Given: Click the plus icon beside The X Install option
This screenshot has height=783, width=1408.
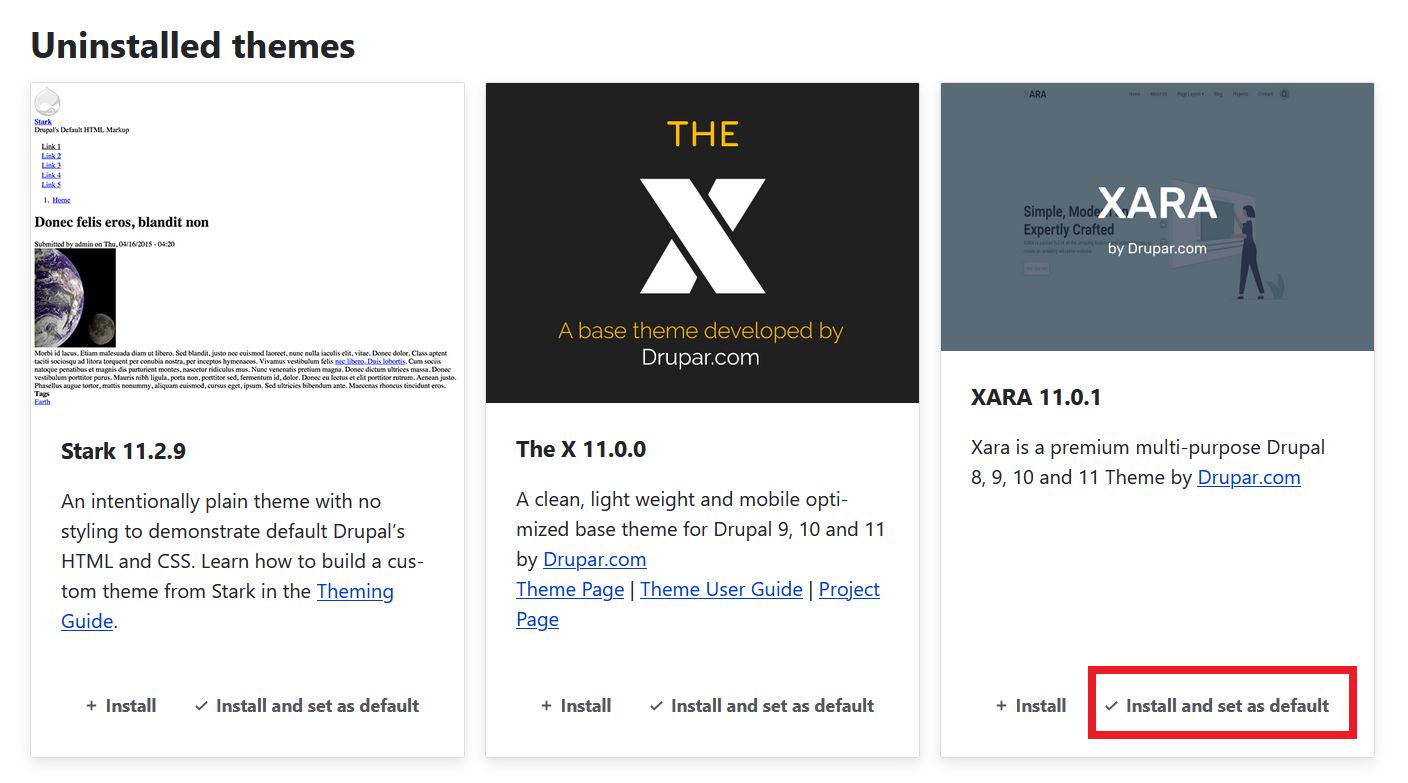Looking at the screenshot, I should pyautogui.click(x=547, y=705).
